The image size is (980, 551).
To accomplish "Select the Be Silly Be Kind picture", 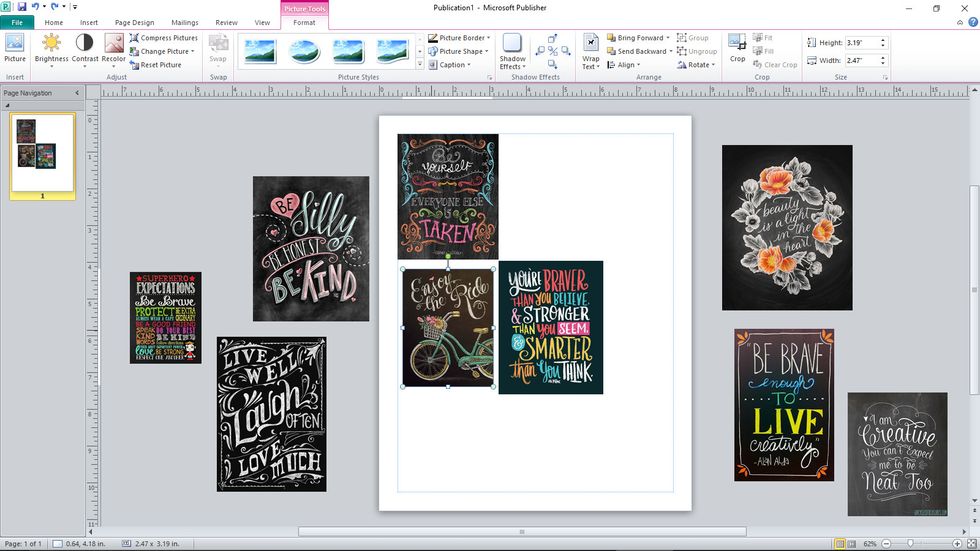I will [x=311, y=249].
